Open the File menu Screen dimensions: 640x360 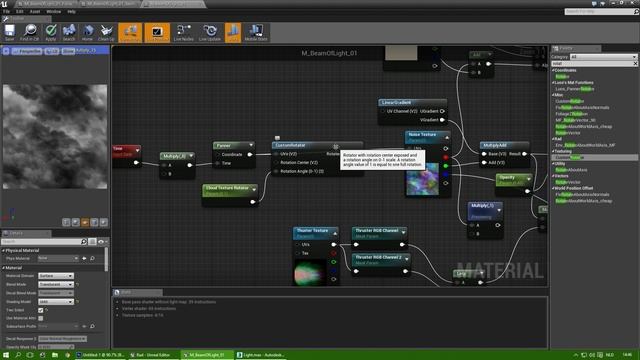[x=6, y=12]
